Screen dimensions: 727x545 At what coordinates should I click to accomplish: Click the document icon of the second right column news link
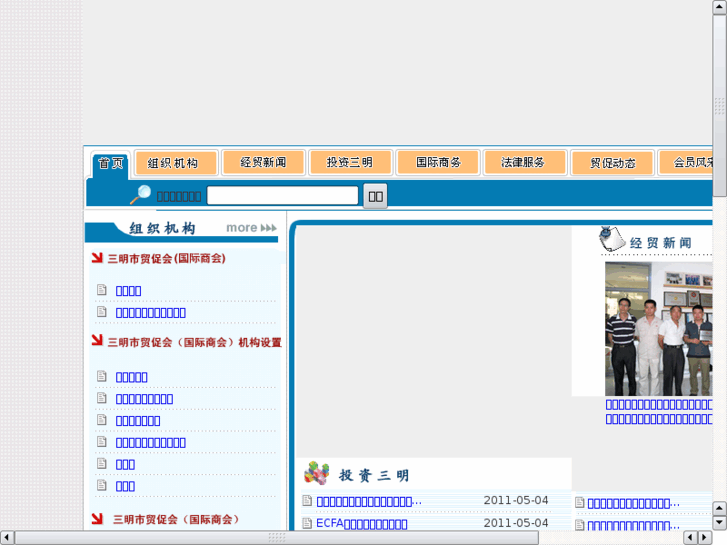click(580, 525)
